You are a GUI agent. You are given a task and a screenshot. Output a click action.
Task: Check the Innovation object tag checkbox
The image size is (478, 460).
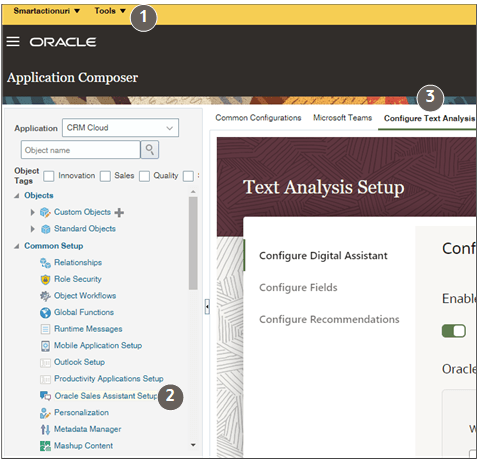pos(49,176)
